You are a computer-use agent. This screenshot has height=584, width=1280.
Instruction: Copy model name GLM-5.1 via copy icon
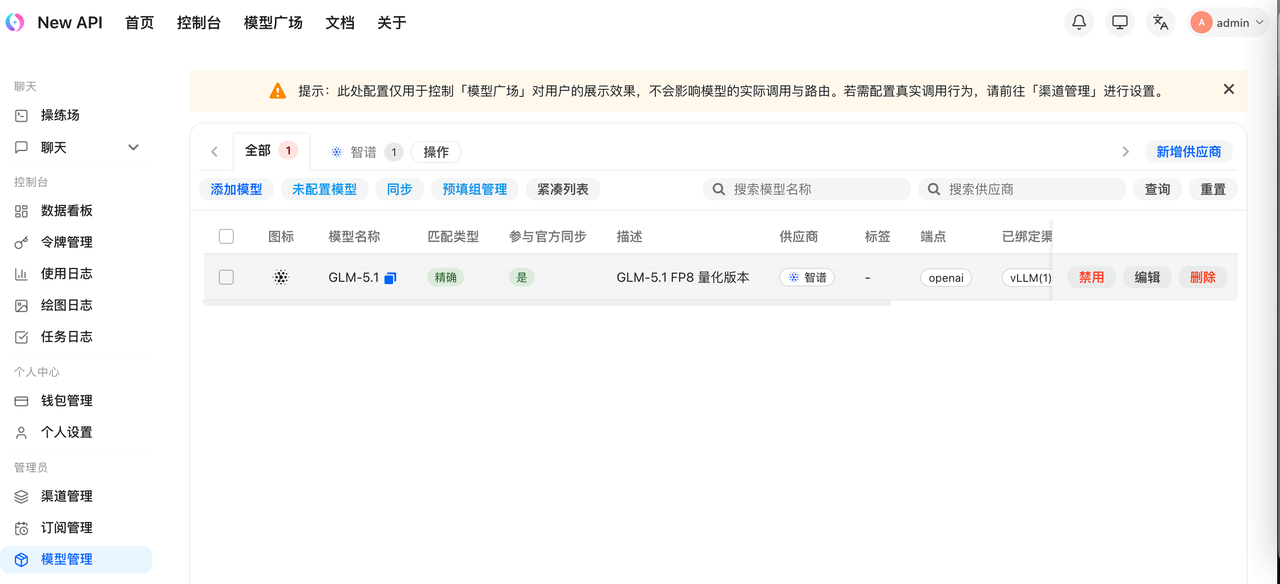(x=390, y=278)
